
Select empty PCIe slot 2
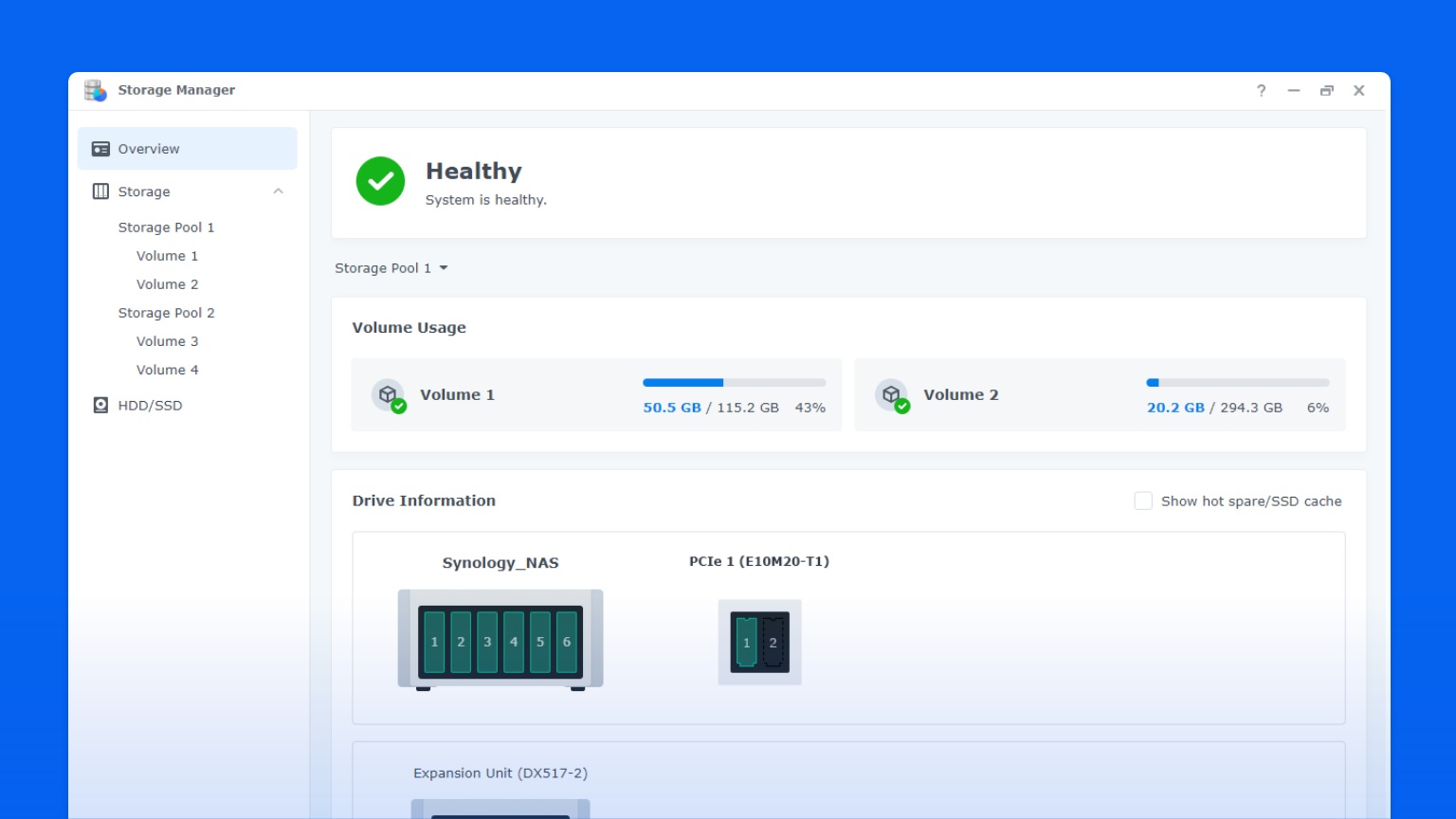tap(773, 643)
